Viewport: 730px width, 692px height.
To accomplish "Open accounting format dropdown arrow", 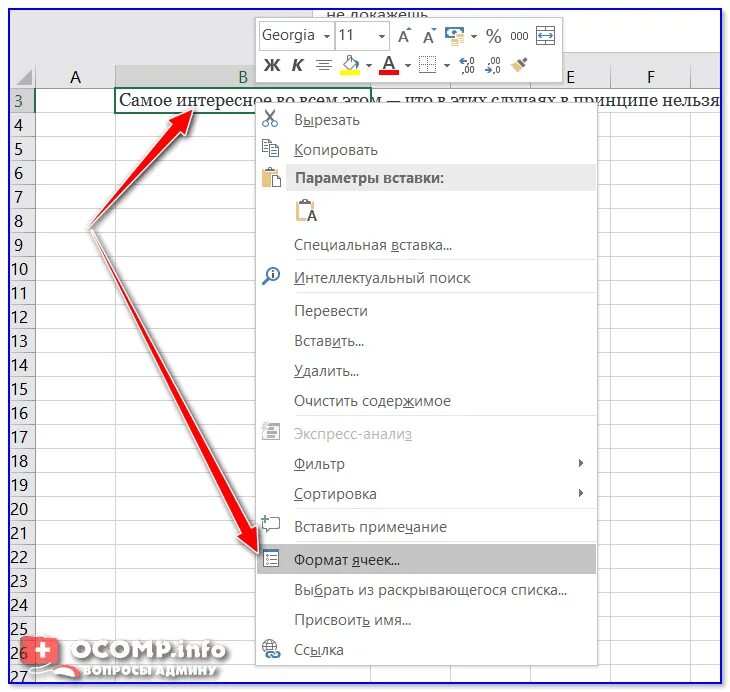I will pos(474,36).
